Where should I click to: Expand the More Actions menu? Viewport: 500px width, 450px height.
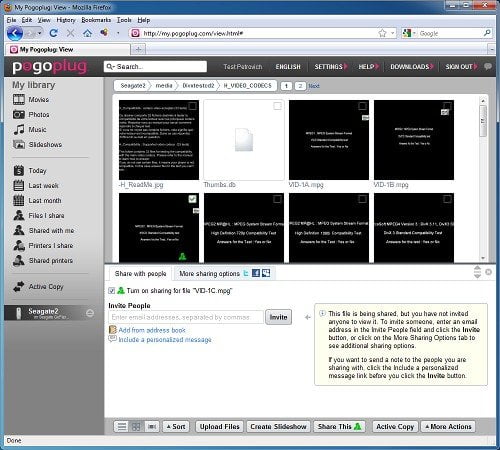coord(448,427)
